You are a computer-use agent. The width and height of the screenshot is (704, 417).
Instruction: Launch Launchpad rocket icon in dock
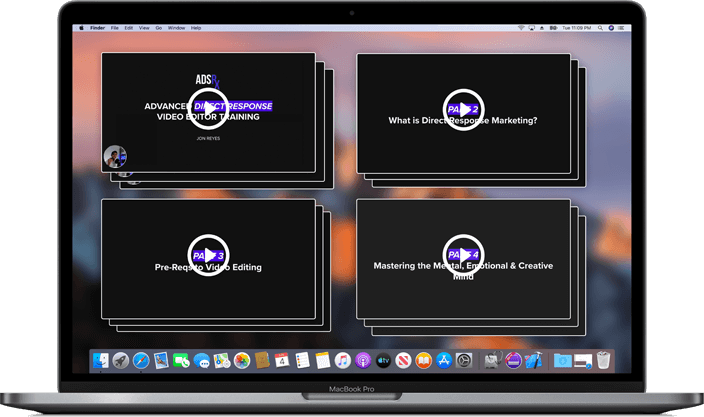tap(121, 360)
